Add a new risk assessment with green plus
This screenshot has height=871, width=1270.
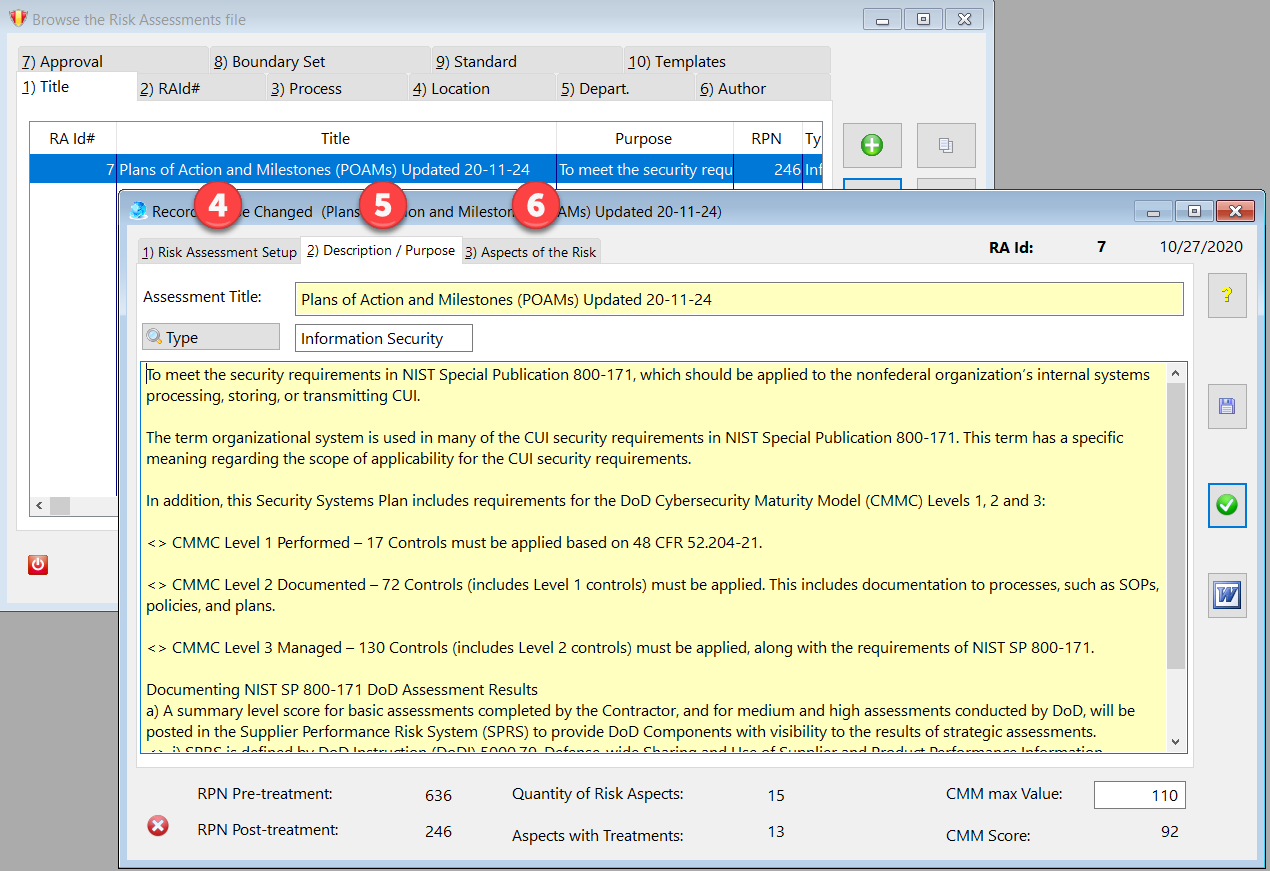tap(872, 145)
